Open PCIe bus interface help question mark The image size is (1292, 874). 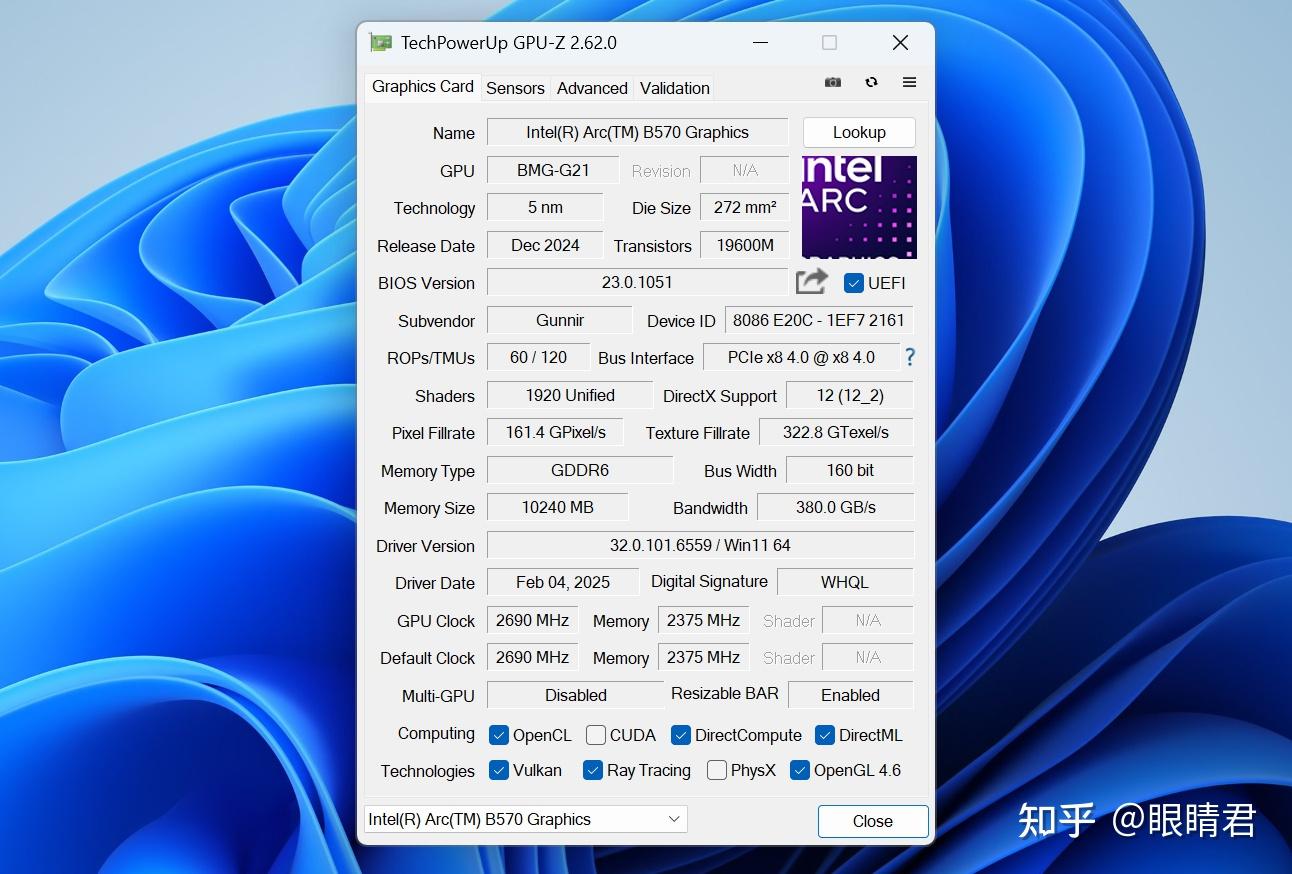coord(909,357)
